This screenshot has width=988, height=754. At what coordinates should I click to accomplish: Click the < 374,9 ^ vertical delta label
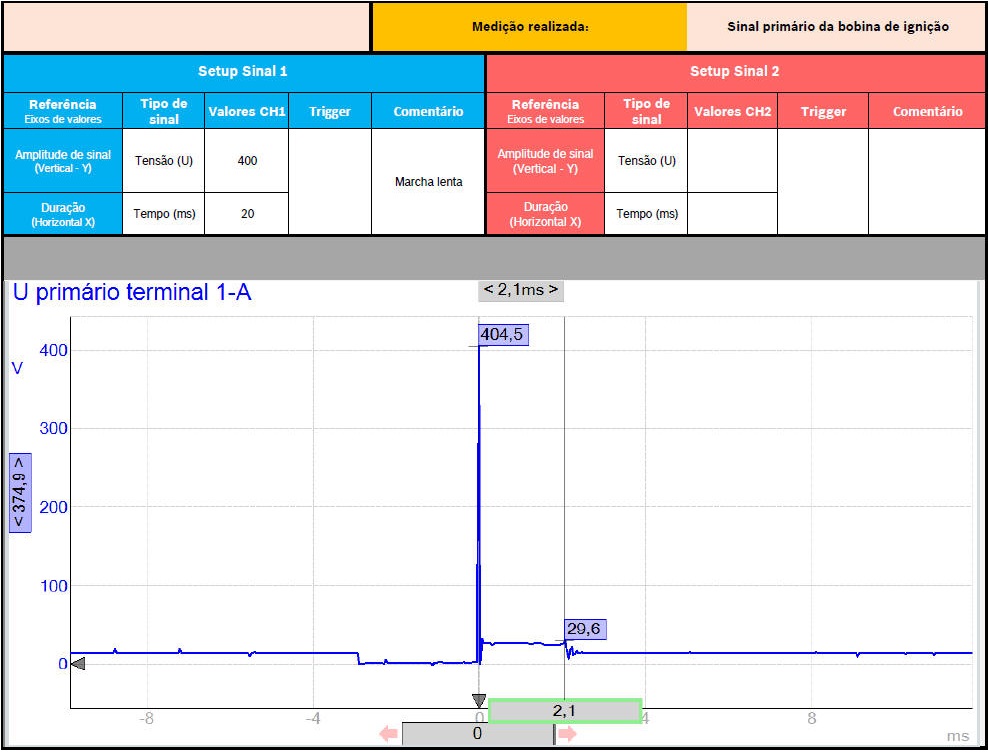coord(20,493)
